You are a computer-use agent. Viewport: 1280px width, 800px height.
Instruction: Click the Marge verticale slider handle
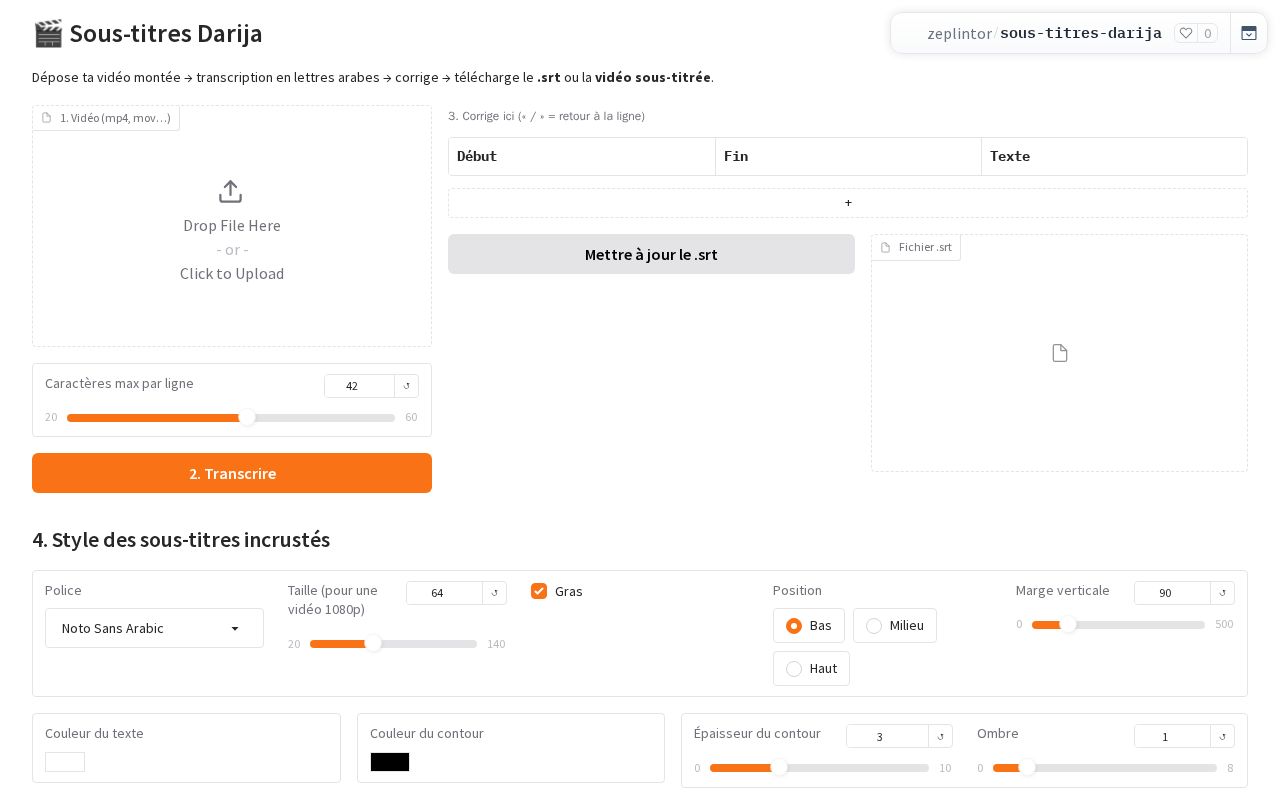coord(1067,624)
